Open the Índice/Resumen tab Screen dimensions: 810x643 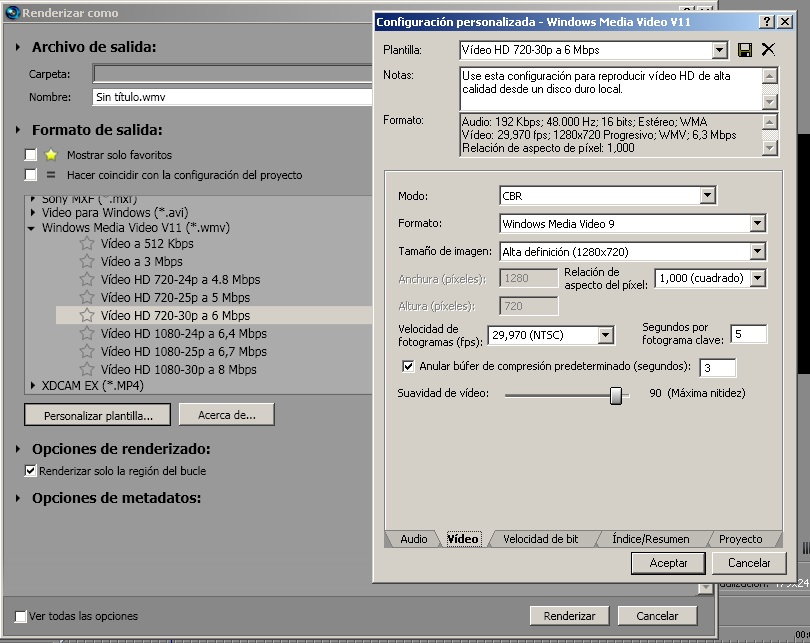pos(651,539)
